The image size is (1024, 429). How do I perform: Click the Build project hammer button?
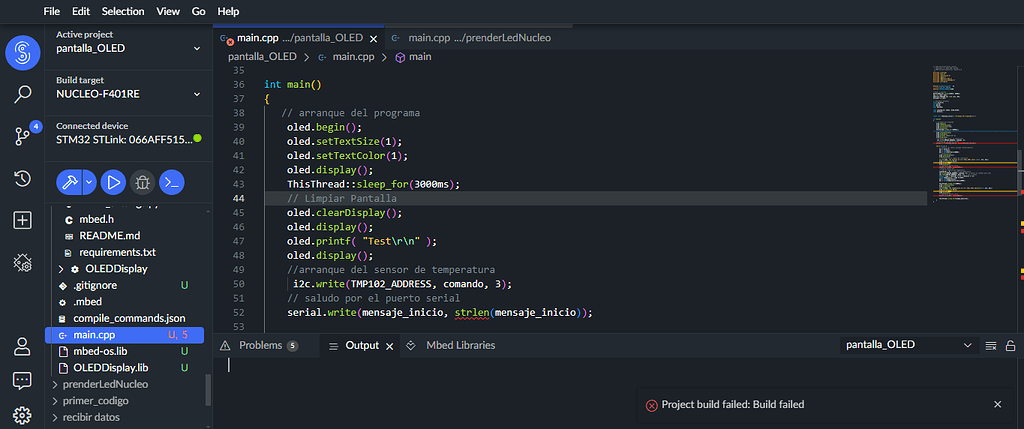70,182
